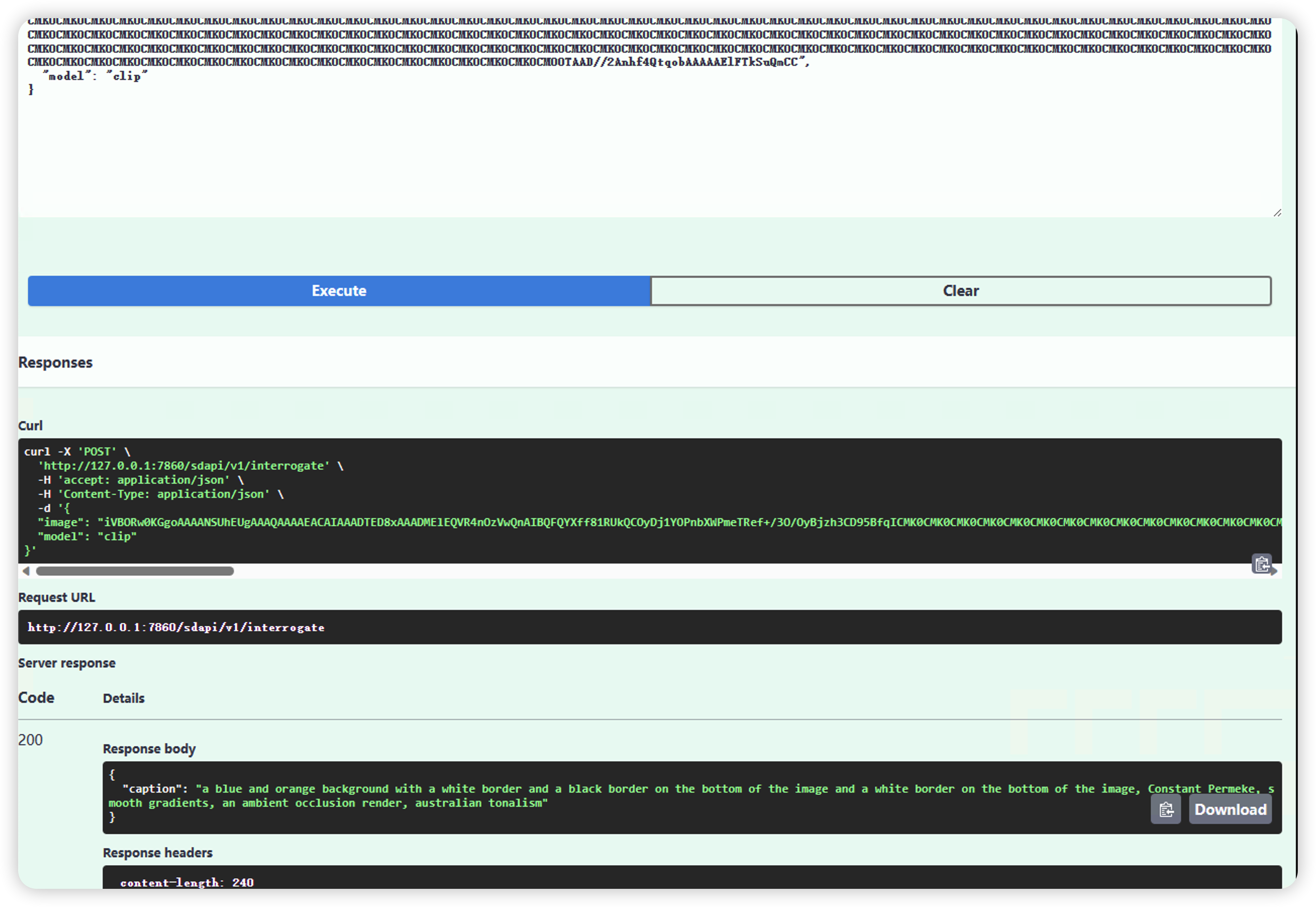
Task: Click the Content-Type header line in curl
Action: click(x=160, y=494)
